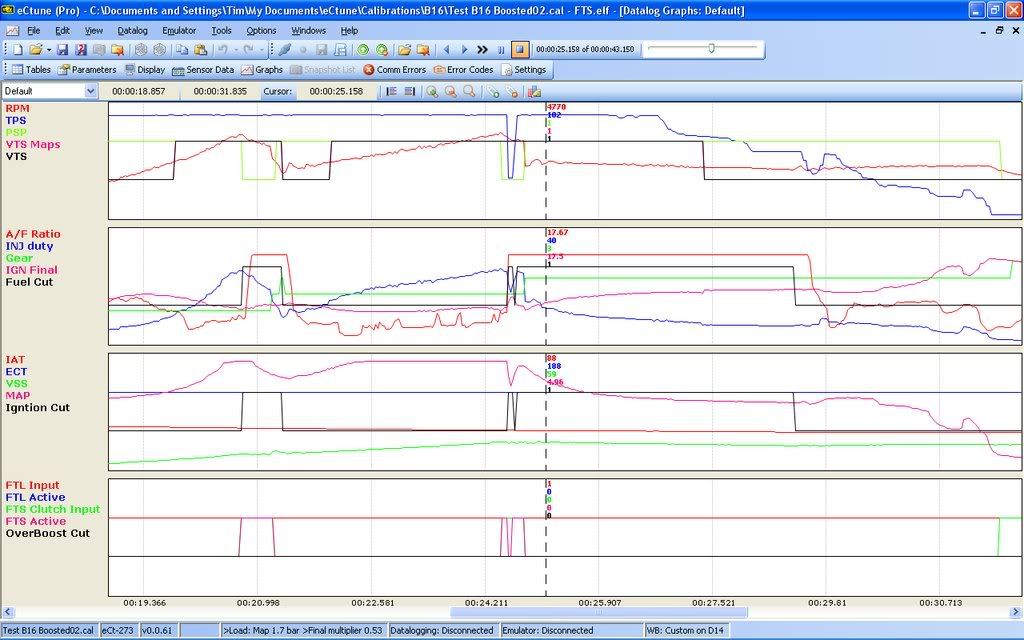Open the File menu
This screenshot has height=640, width=1024.
(x=33, y=31)
